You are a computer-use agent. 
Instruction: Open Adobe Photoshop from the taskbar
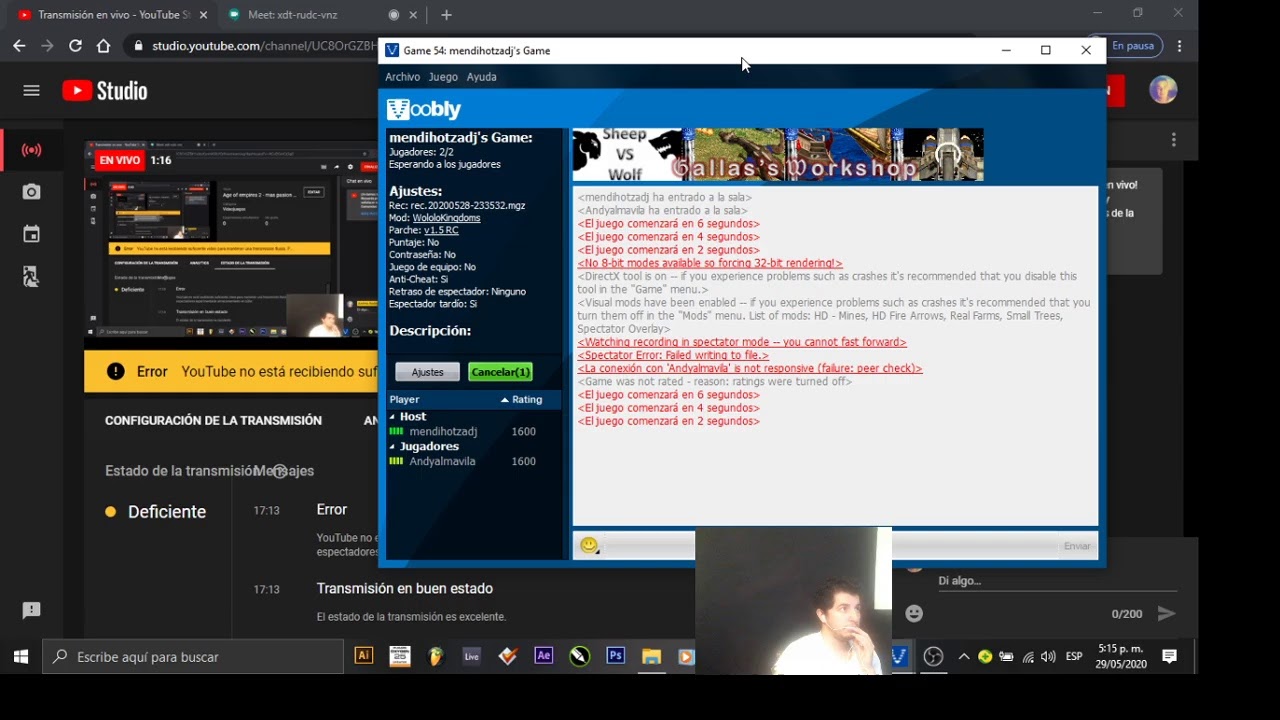(615, 656)
